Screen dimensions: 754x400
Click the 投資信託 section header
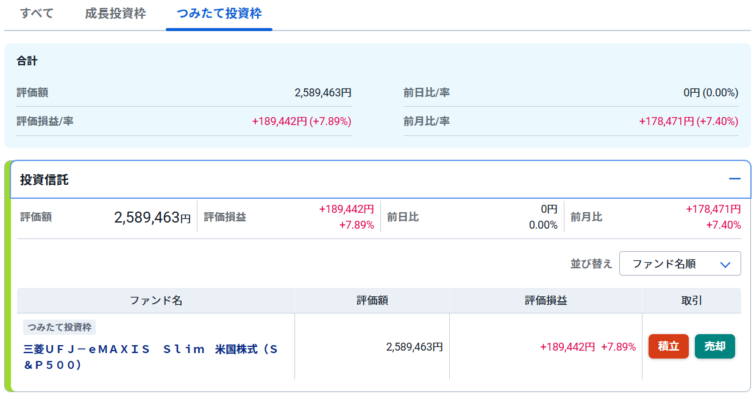(380, 179)
